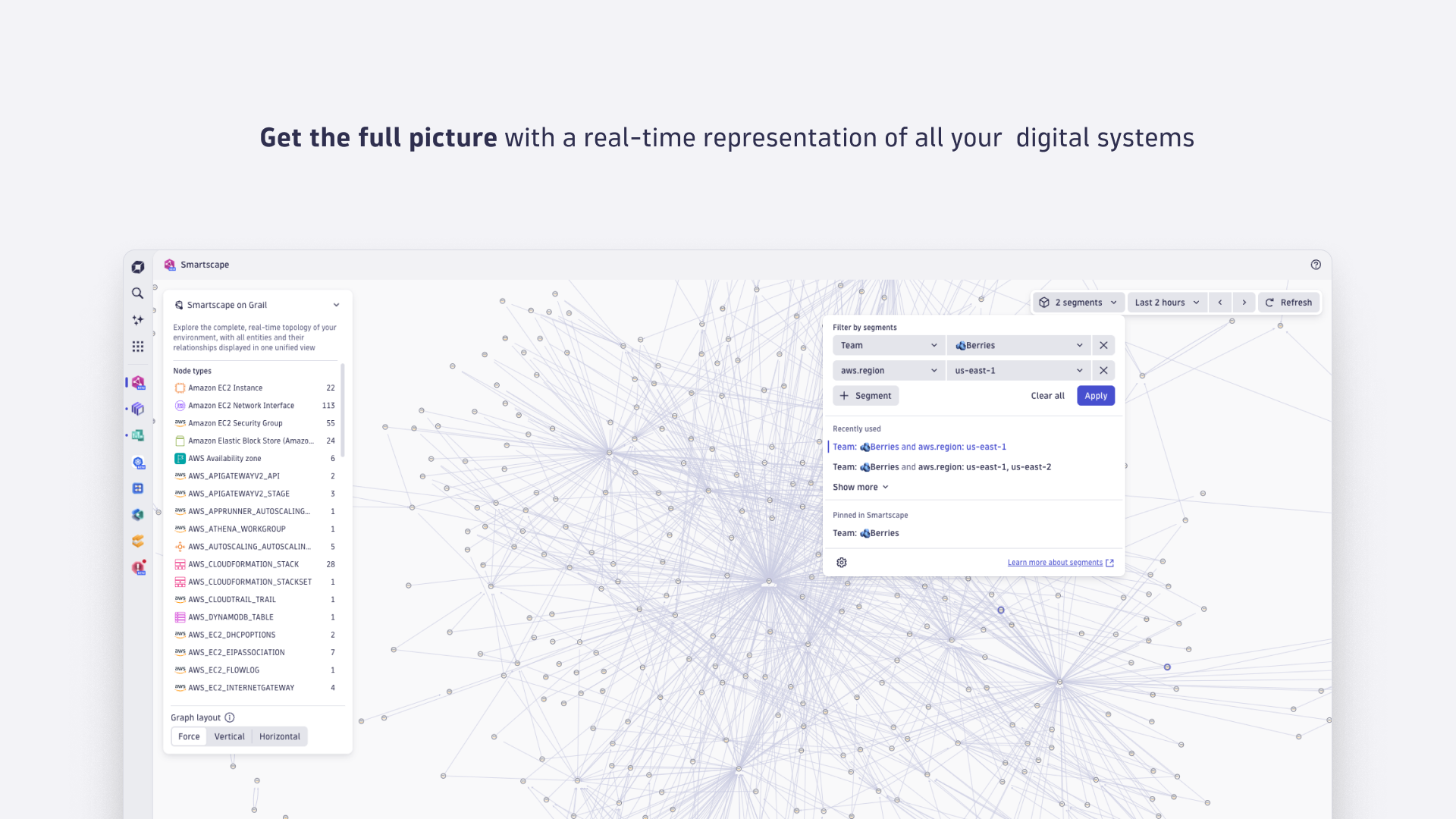This screenshot has width=1456, height=819.
Task: Open the 2 segments dropdown
Action: 1078,302
